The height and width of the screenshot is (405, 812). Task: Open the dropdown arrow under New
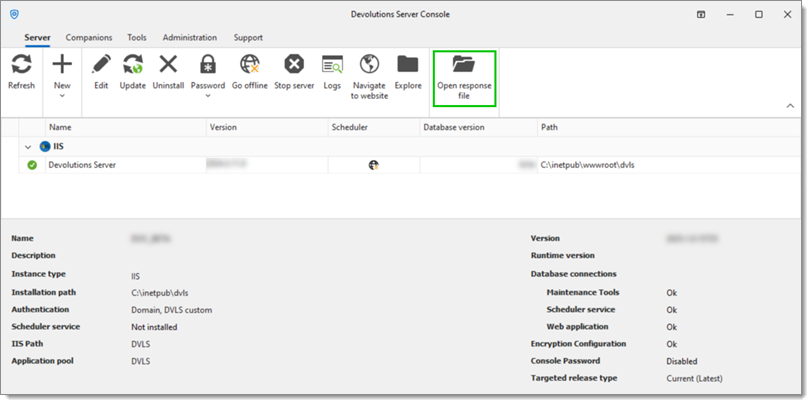point(62,96)
